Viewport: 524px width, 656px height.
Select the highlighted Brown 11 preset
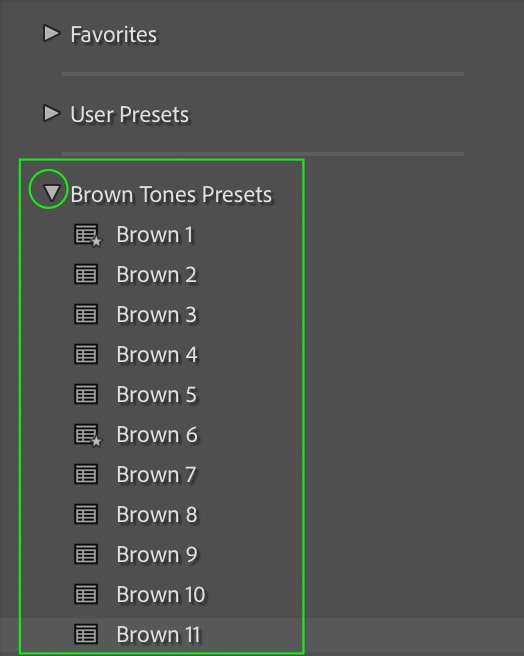click(262, 634)
